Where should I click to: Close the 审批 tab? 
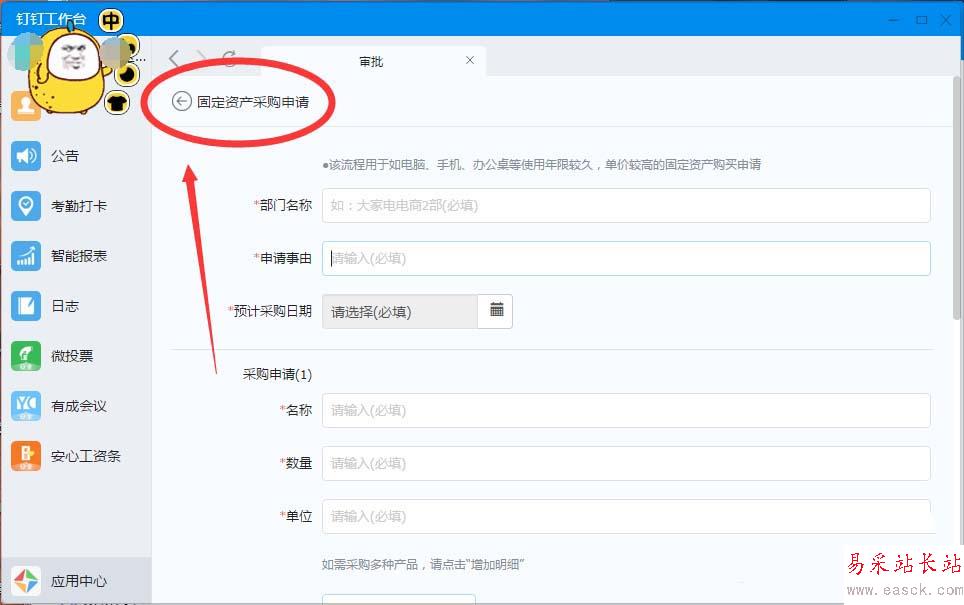click(x=470, y=60)
